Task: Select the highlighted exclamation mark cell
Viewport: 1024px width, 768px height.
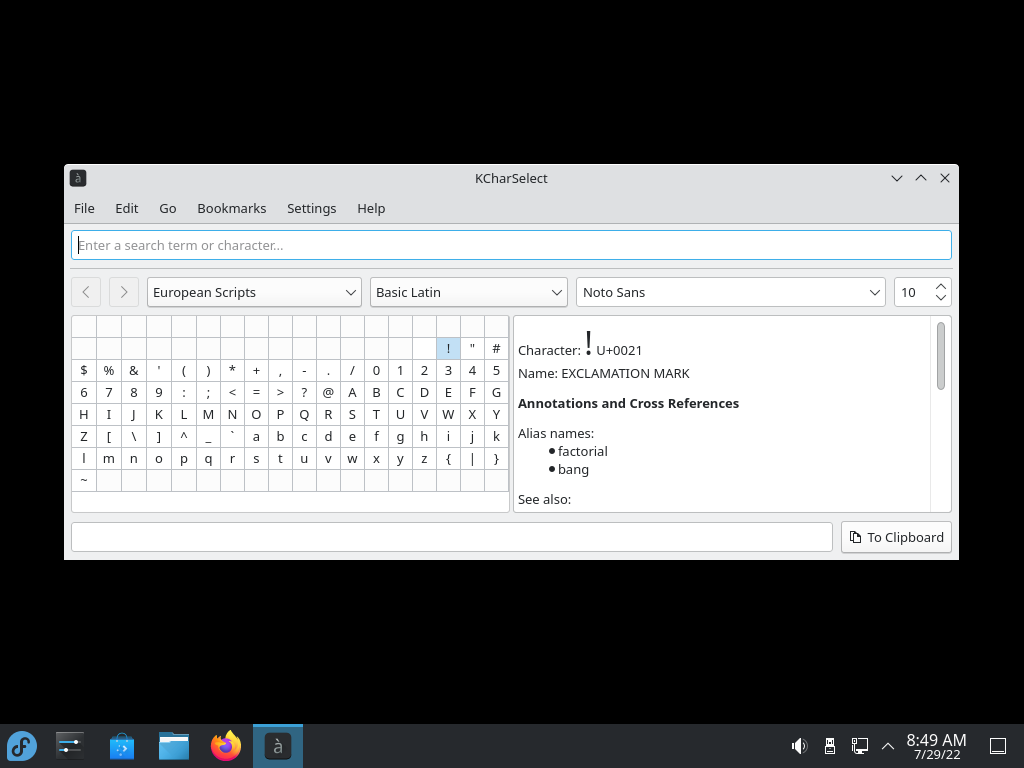Action: [x=448, y=349]
